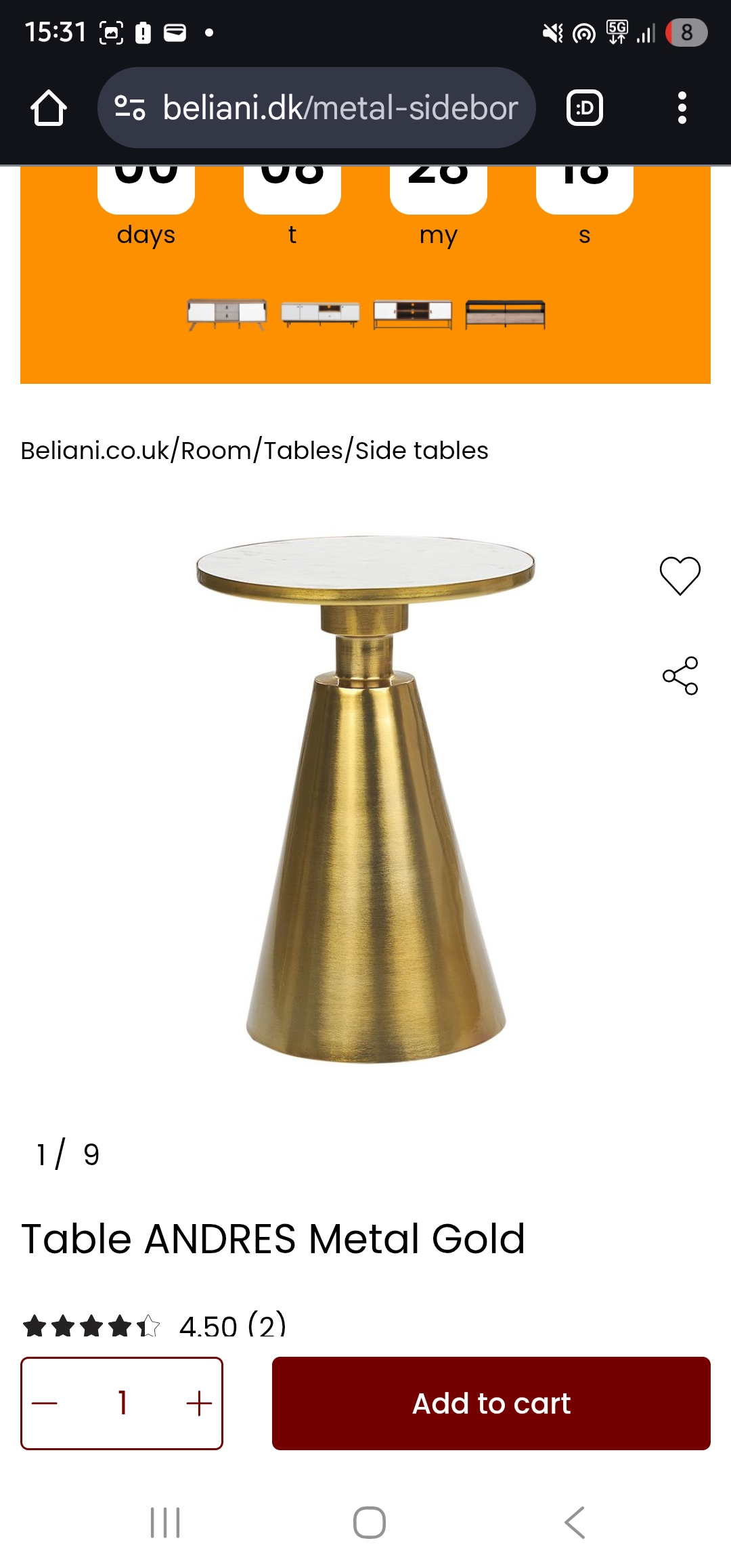Open site info icon in address bar
This screenshot has height=1568, width=731.
tap(130, 108)
